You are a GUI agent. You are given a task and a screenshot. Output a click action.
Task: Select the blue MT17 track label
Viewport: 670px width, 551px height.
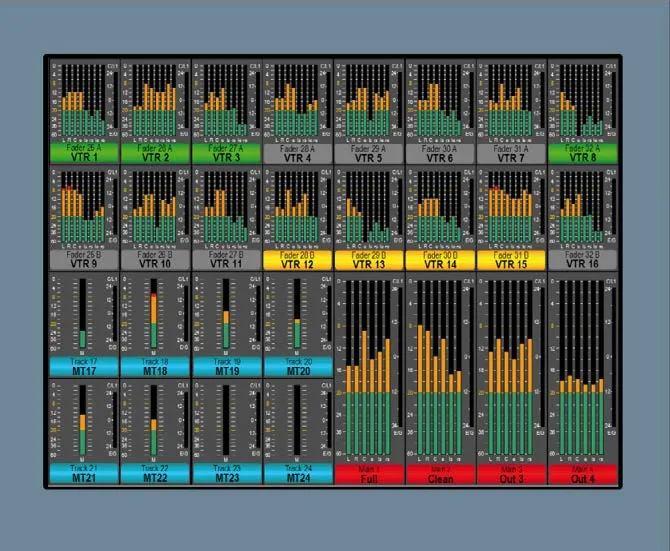tap(84, 366)
